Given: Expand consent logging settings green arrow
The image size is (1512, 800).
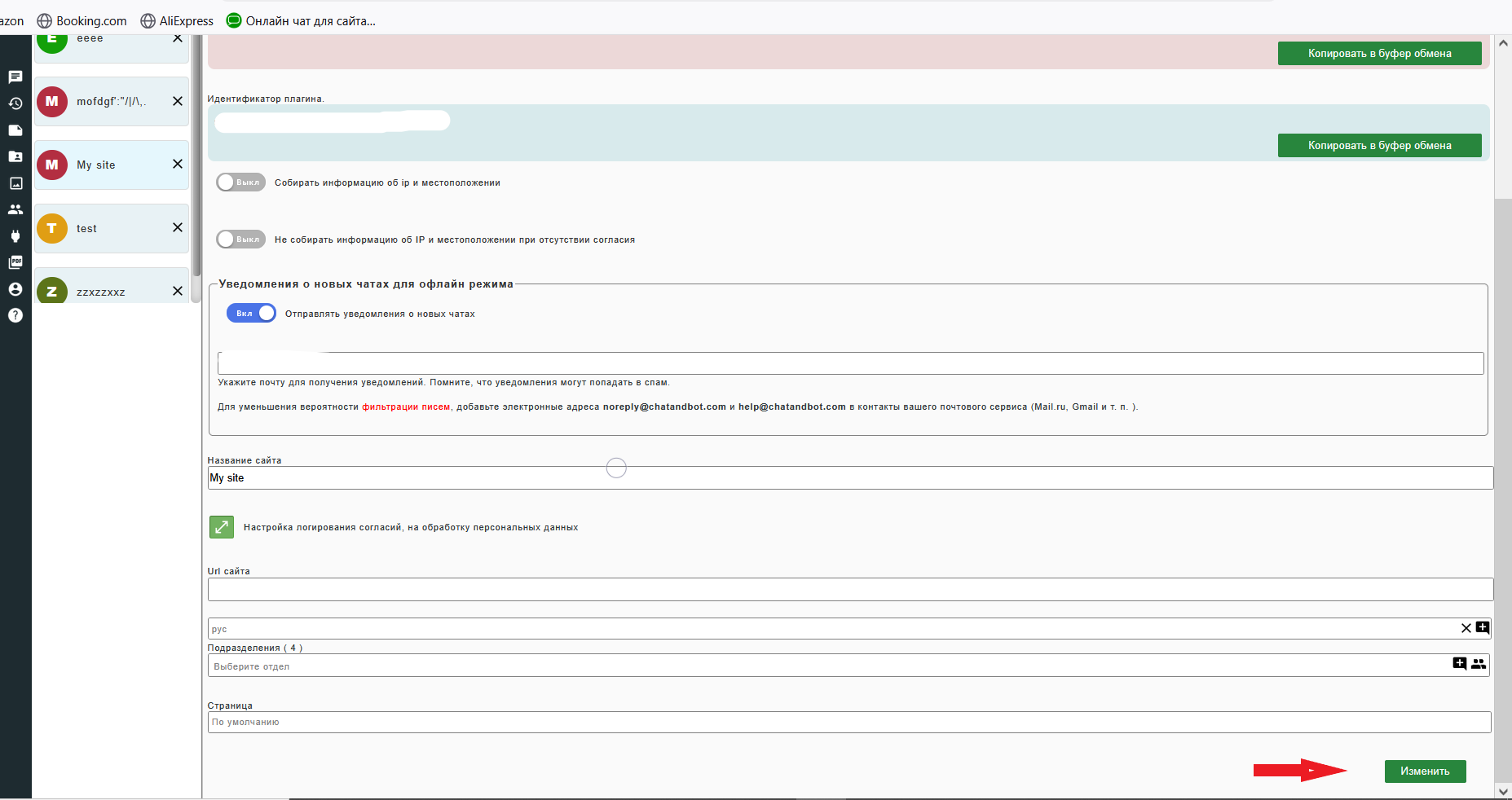Looking at the screenshot, I should point(222,527).
